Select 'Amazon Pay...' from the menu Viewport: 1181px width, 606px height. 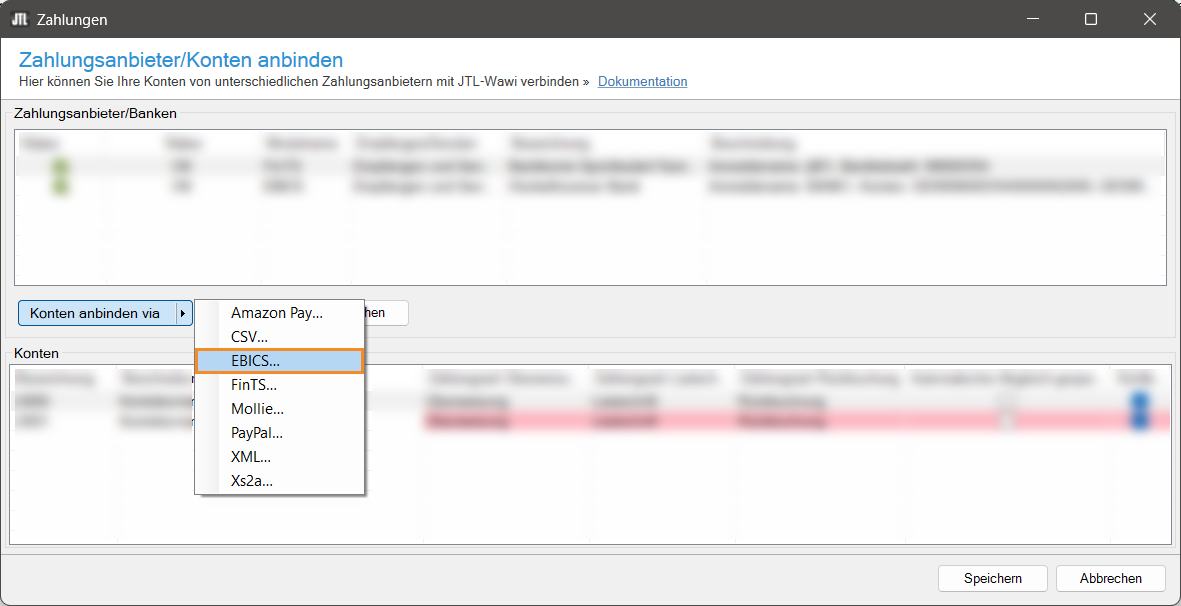pyautogui.click(x=277, y=313)
